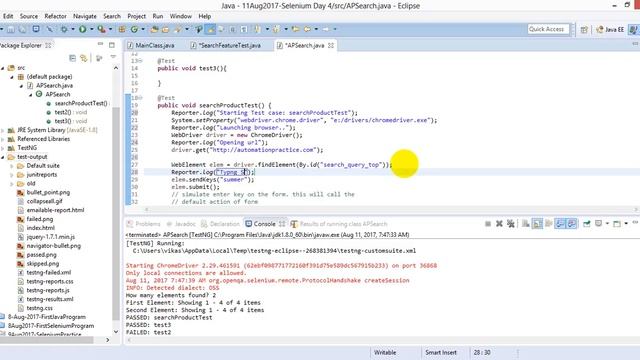Click the Run Last Tool with toolbox icon
The image size is (640, 360).
coord(101,29)
